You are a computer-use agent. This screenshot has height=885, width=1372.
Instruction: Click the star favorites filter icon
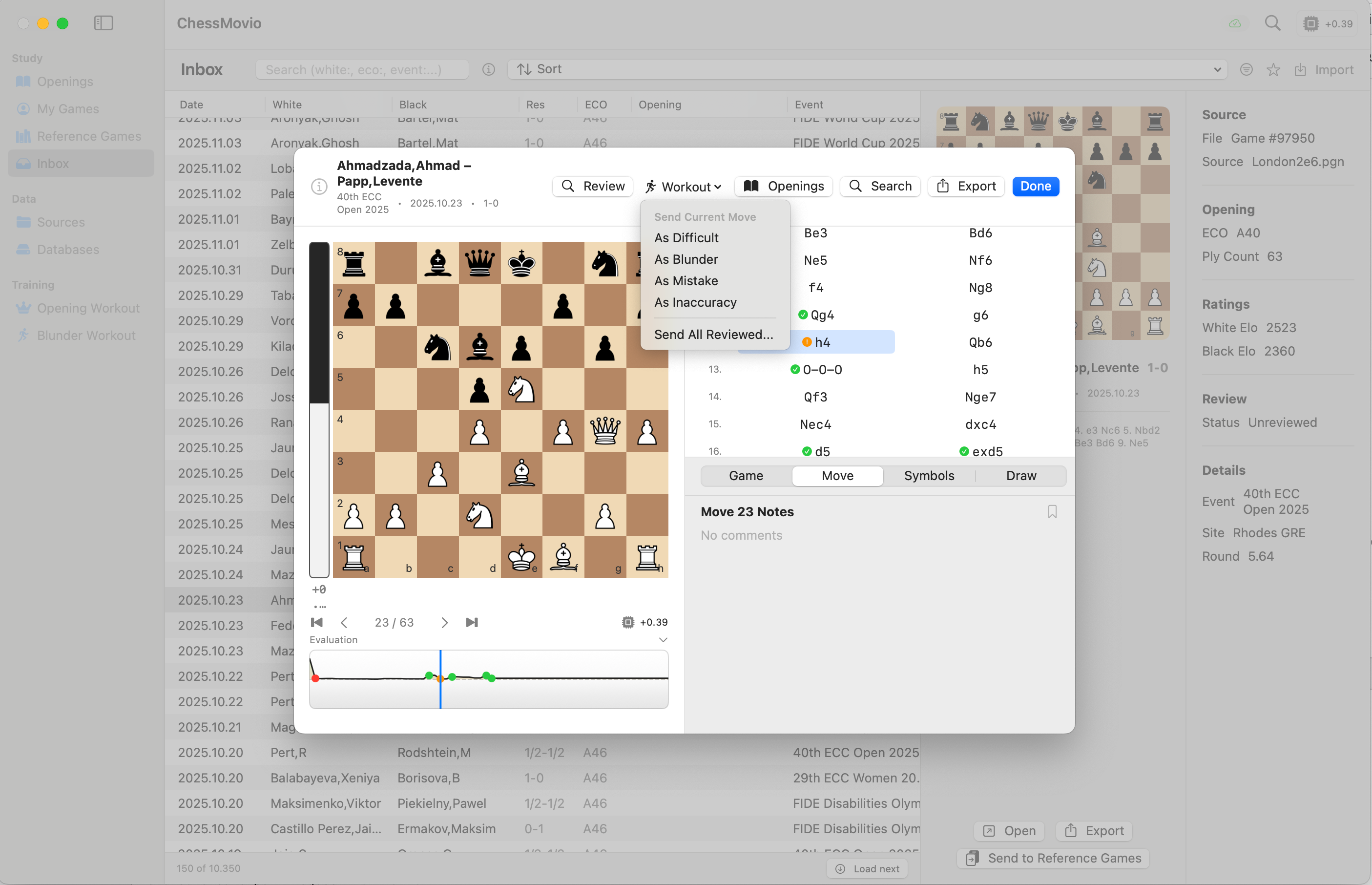point(1273,69)
